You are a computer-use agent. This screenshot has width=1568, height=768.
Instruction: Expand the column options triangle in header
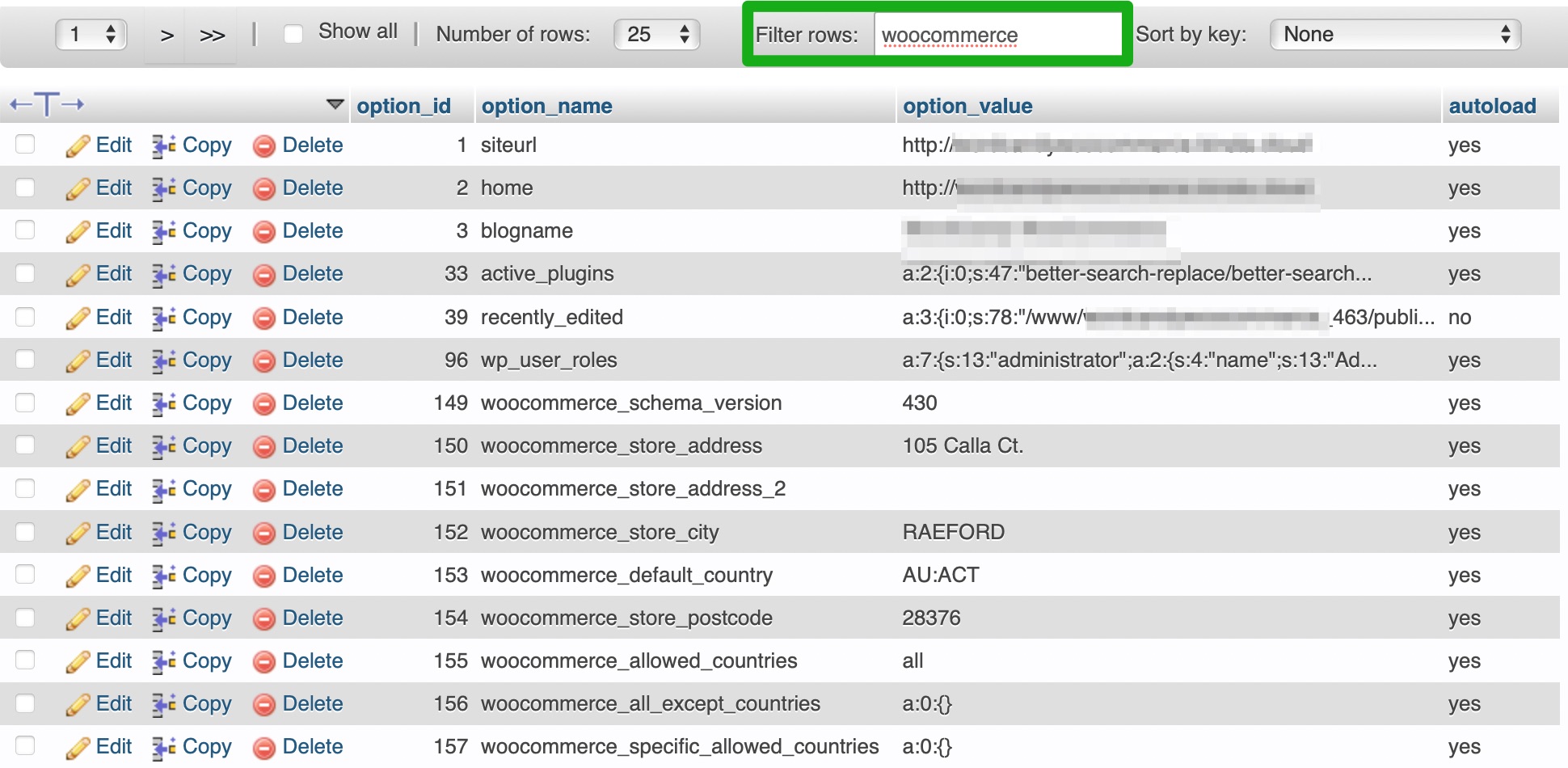(335, 104)
